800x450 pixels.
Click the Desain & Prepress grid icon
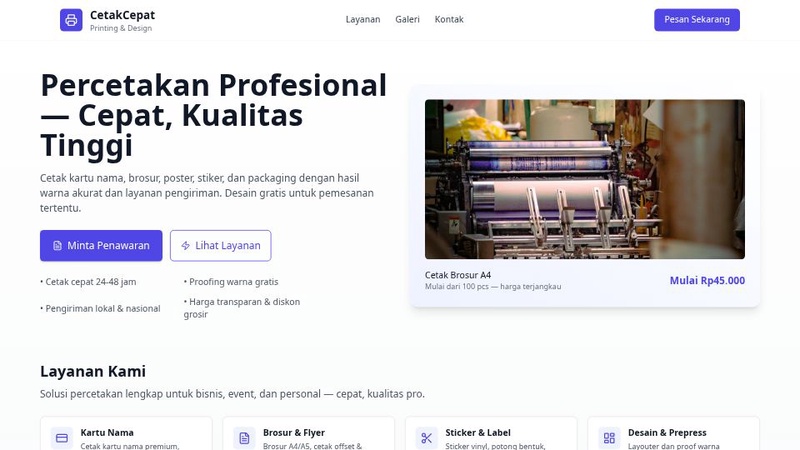pyautogui.click(x=609, y=438)
